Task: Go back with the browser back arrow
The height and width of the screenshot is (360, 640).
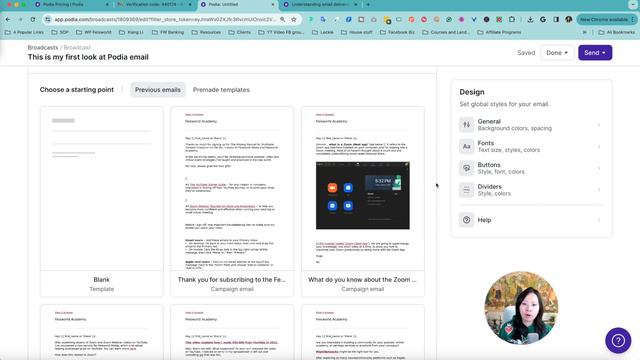Action: click(x=8, y=19)
